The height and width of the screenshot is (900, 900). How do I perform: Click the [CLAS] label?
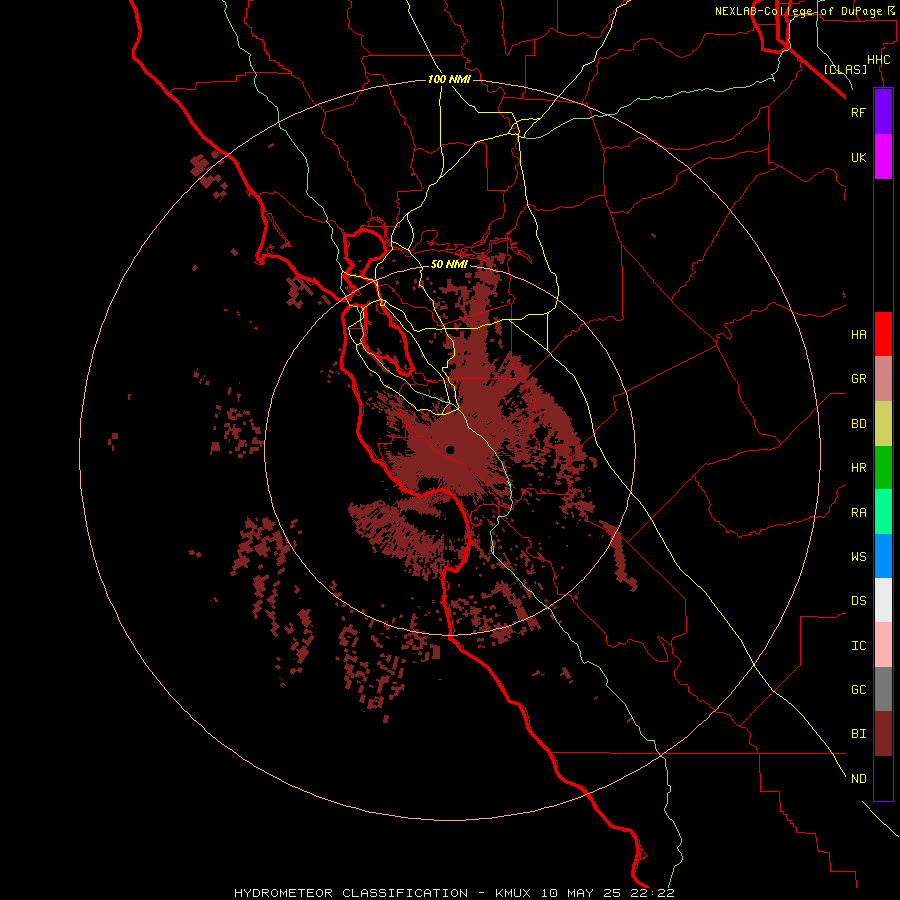coord(845,70)
